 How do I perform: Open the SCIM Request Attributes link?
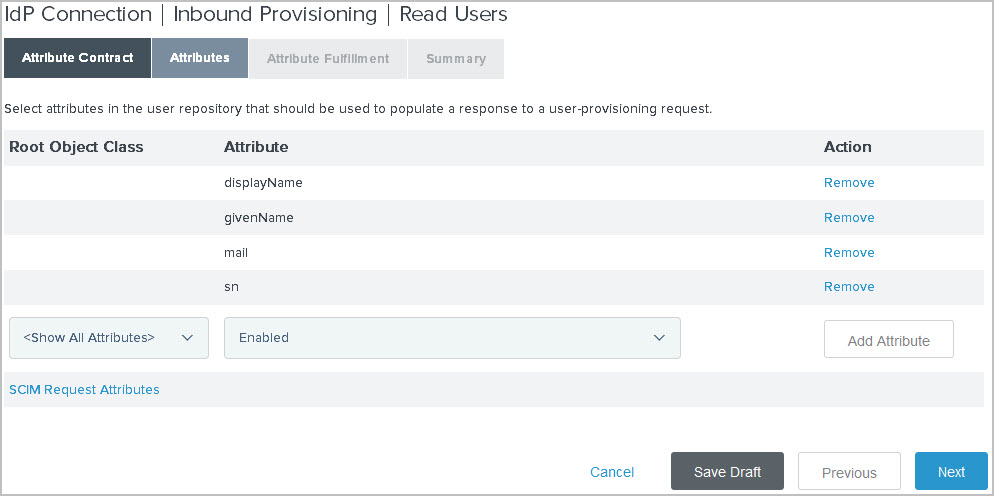[x=84, y=390]
